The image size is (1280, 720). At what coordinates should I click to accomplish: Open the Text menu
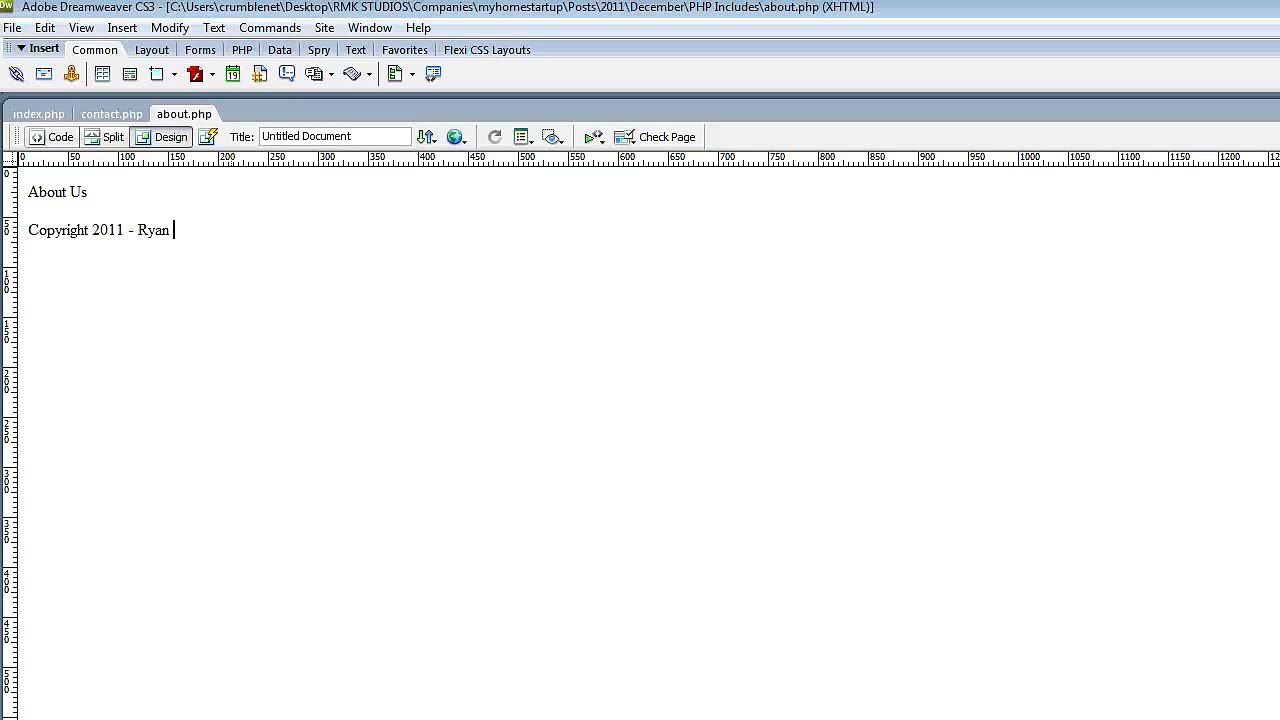click(214, 28)
